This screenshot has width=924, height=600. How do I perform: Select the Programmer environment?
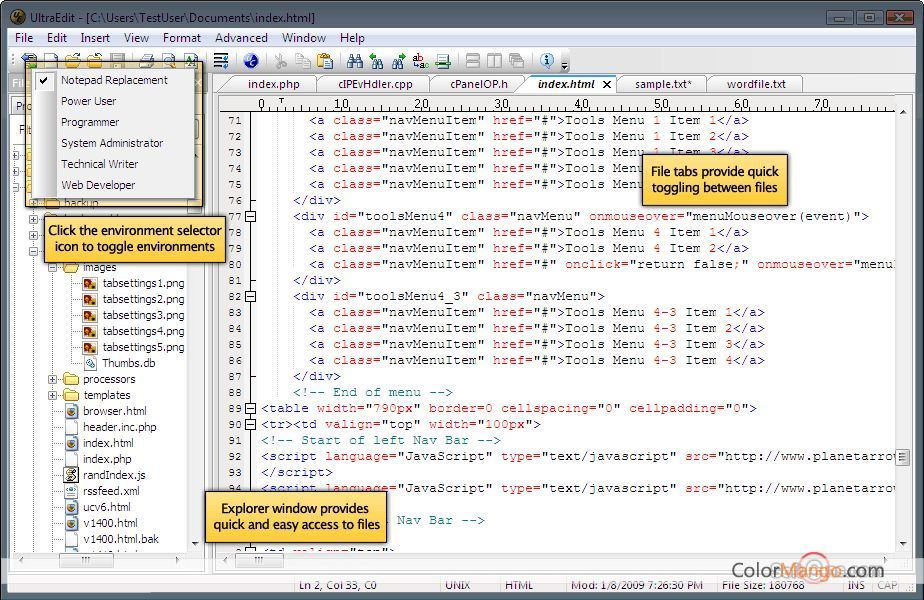click(114, 122)
